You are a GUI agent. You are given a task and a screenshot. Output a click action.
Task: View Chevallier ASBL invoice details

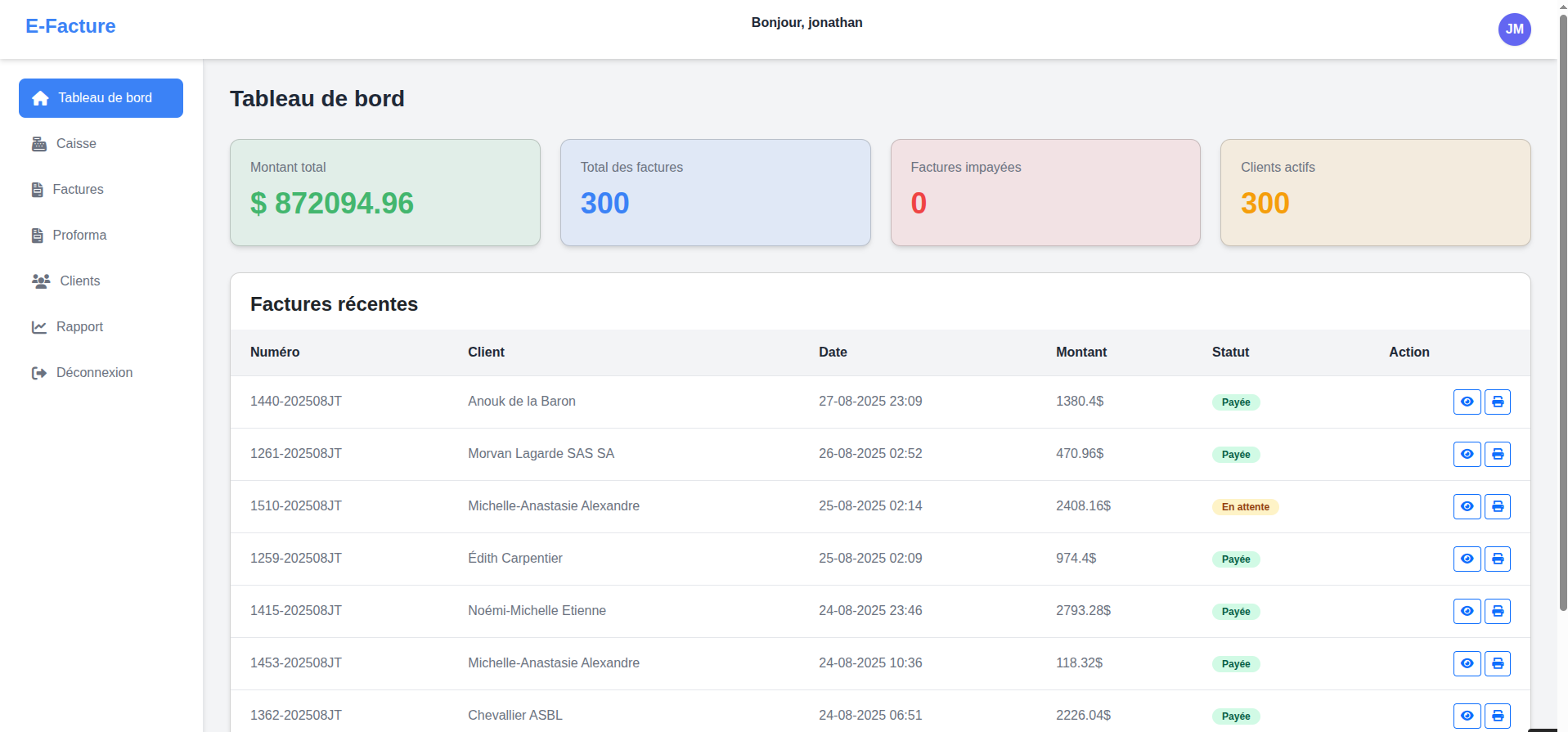[x=1467, y=716]
